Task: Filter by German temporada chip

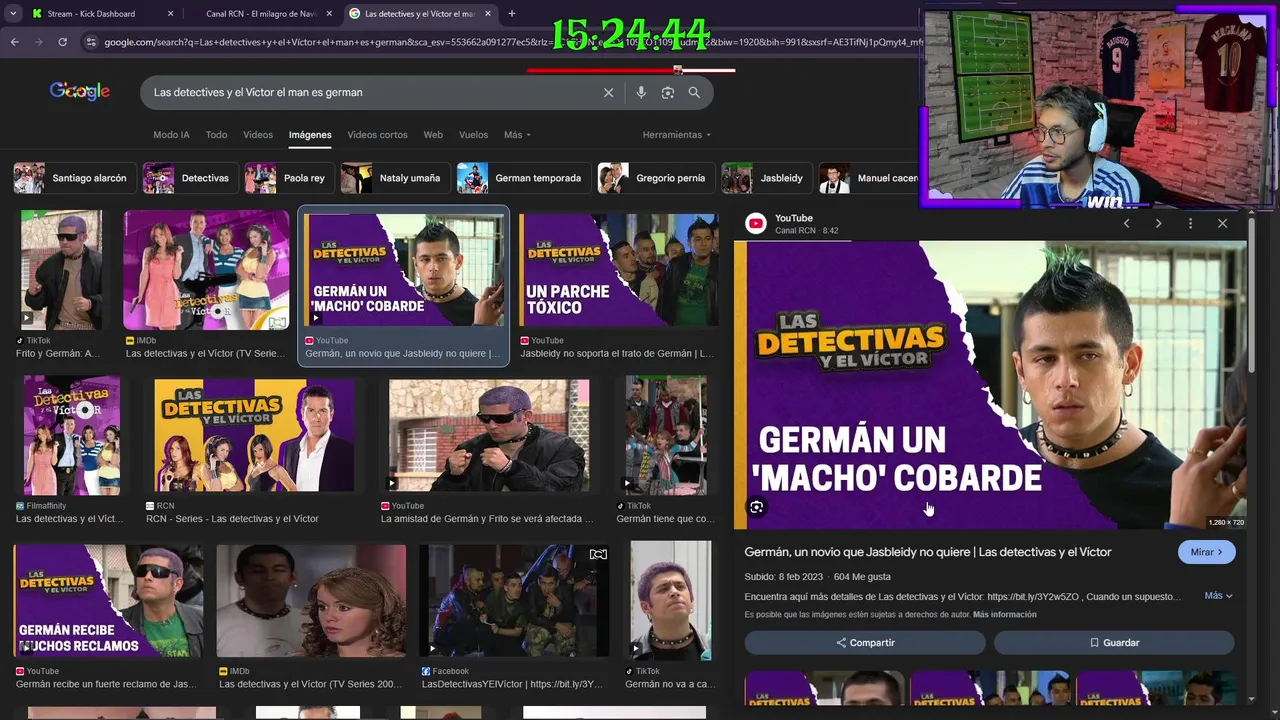Action: pyautogui.click(x=522, y=178)
